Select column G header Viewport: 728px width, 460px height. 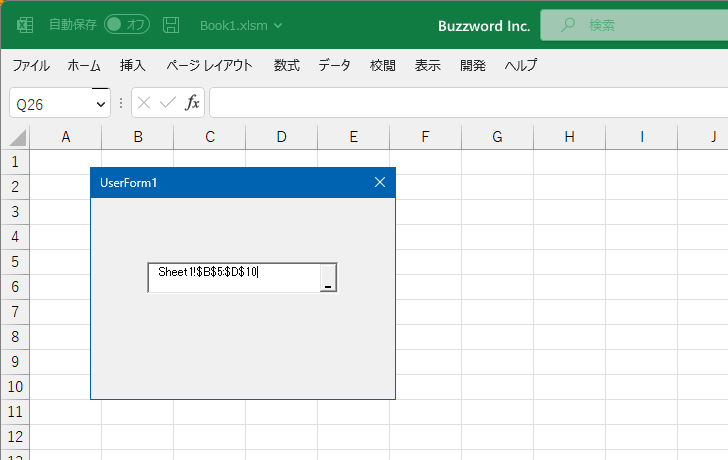(497, 137)
